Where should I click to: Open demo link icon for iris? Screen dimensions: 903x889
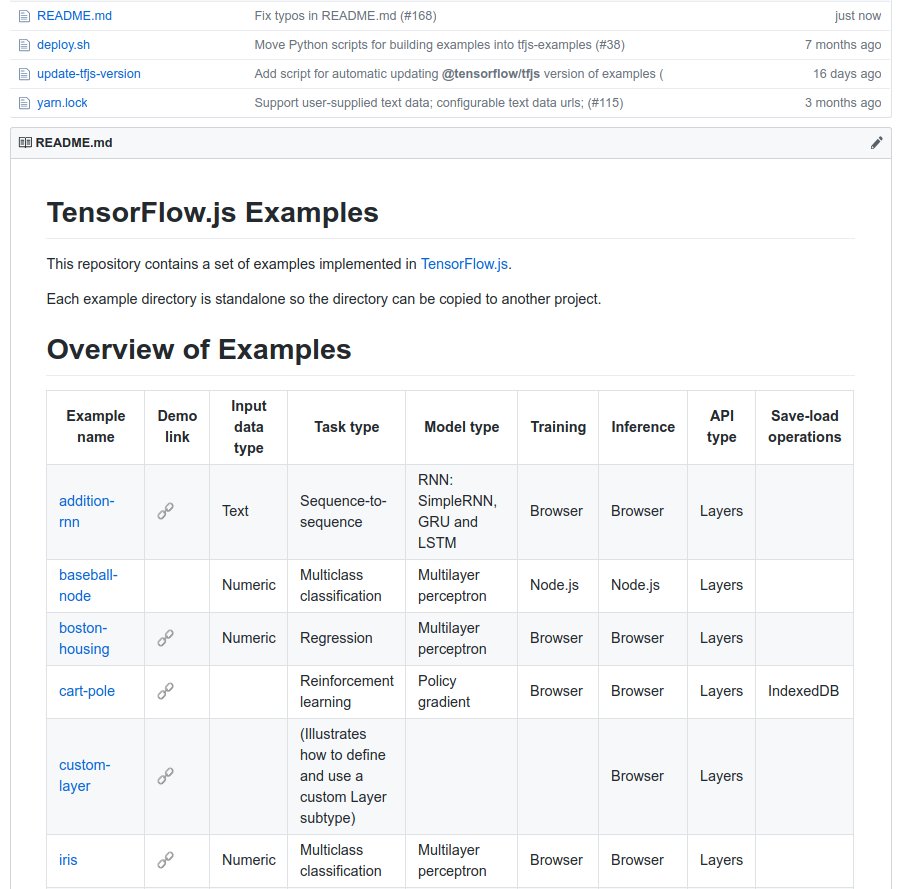[x=165, y=860]
